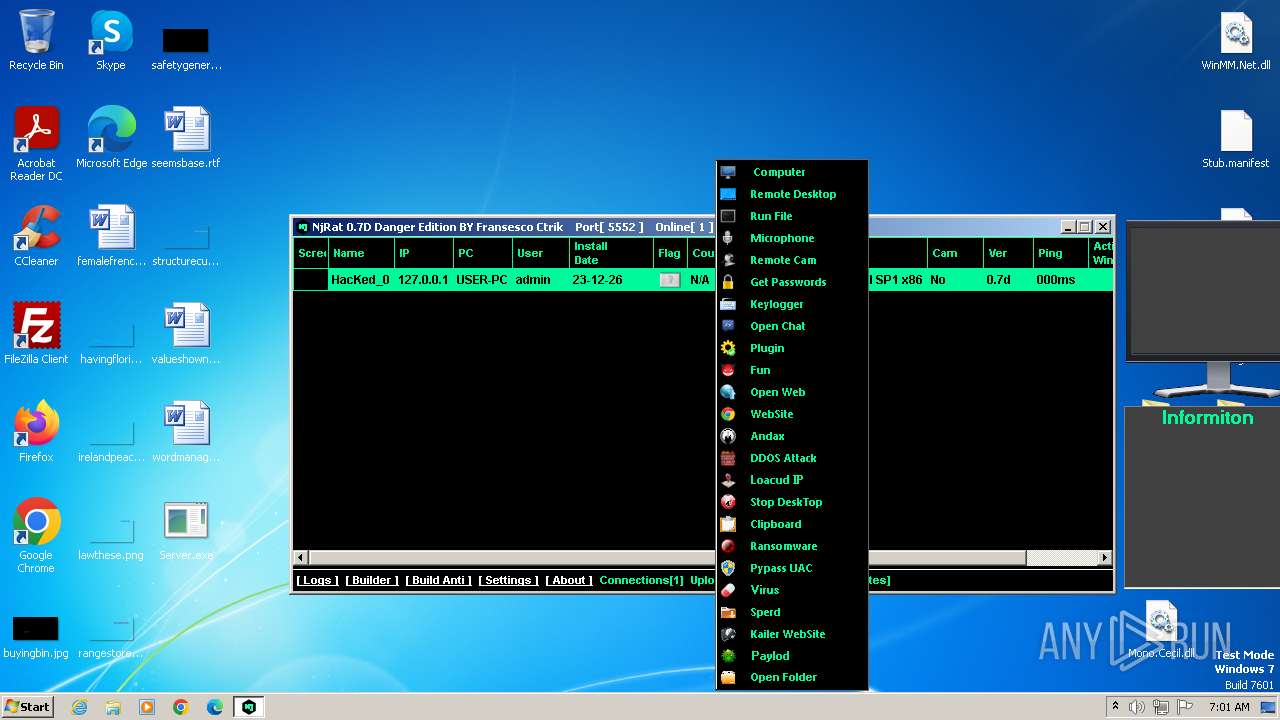
Task: Click the Chrome icon beside WebSite
Action: [728, 414]
